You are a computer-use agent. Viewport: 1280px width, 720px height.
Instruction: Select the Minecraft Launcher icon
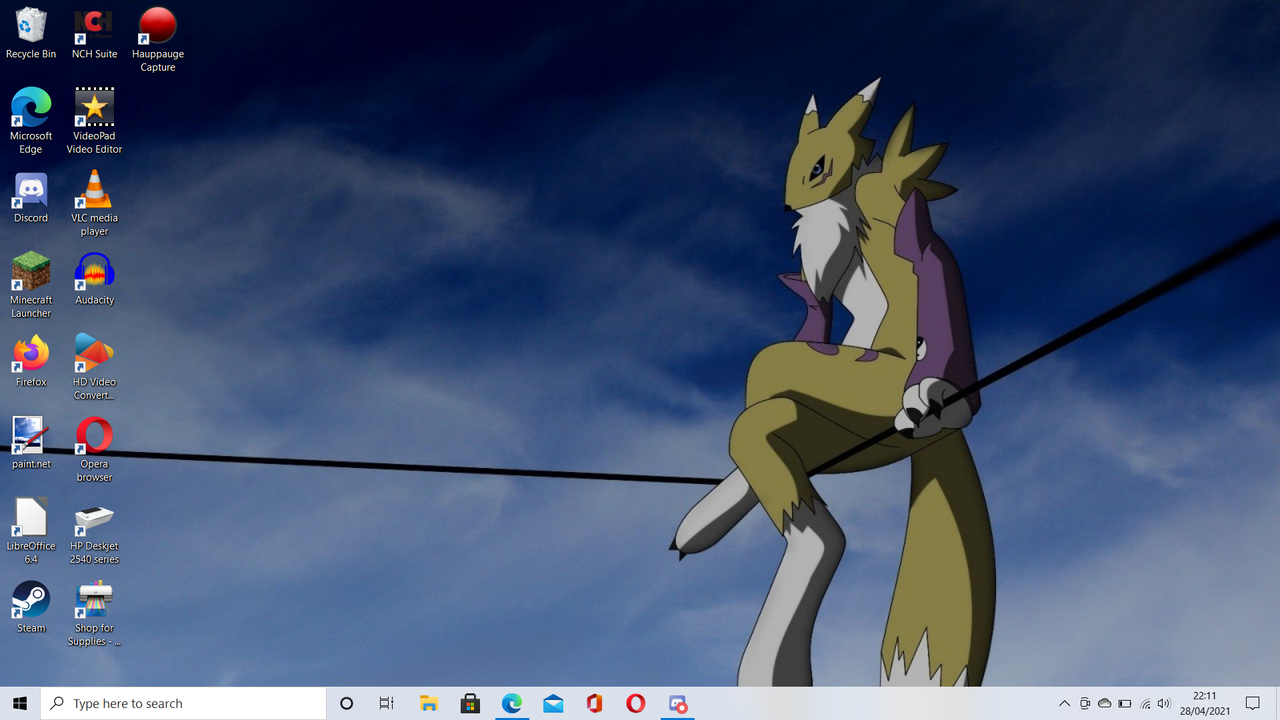coord(31,285)
